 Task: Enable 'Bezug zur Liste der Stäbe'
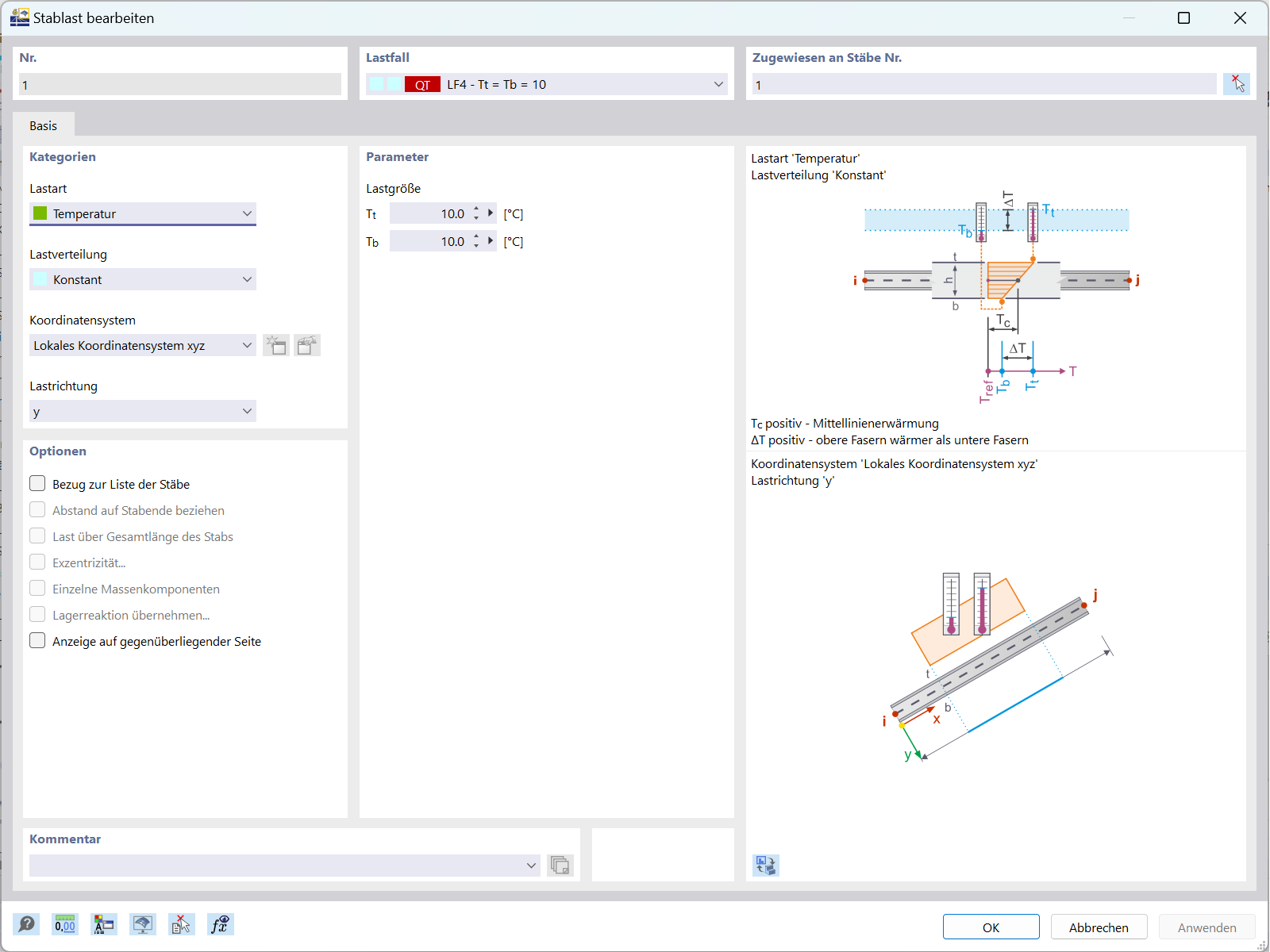(37, 483)
